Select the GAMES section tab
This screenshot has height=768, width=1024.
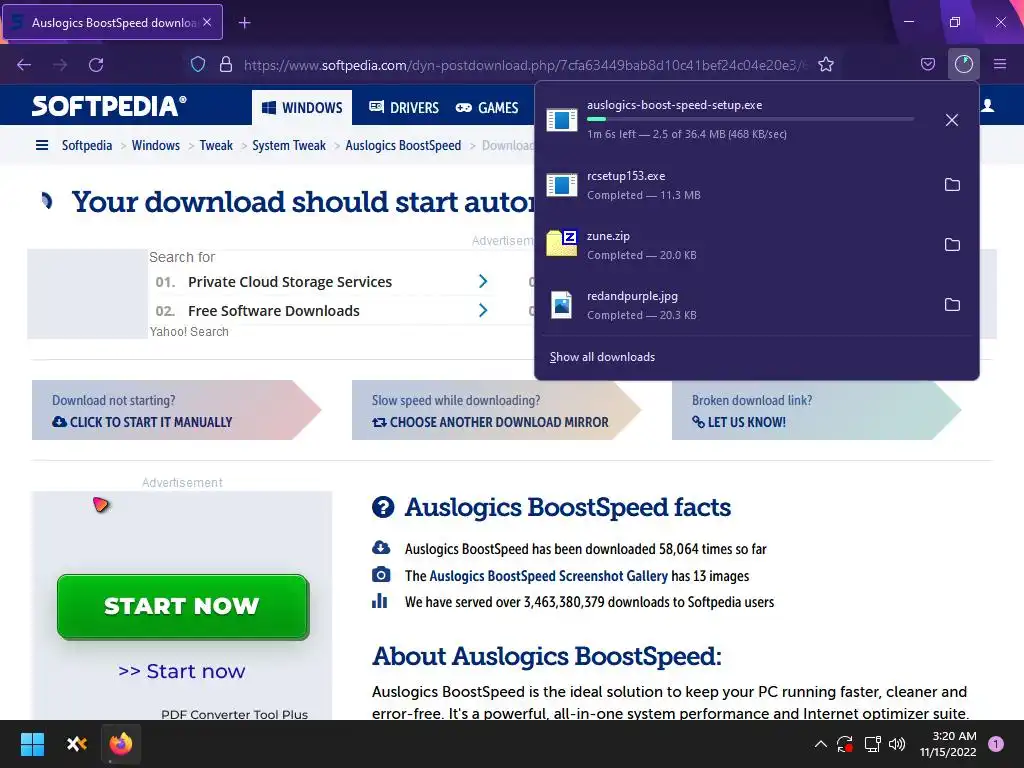coord(487,108)
